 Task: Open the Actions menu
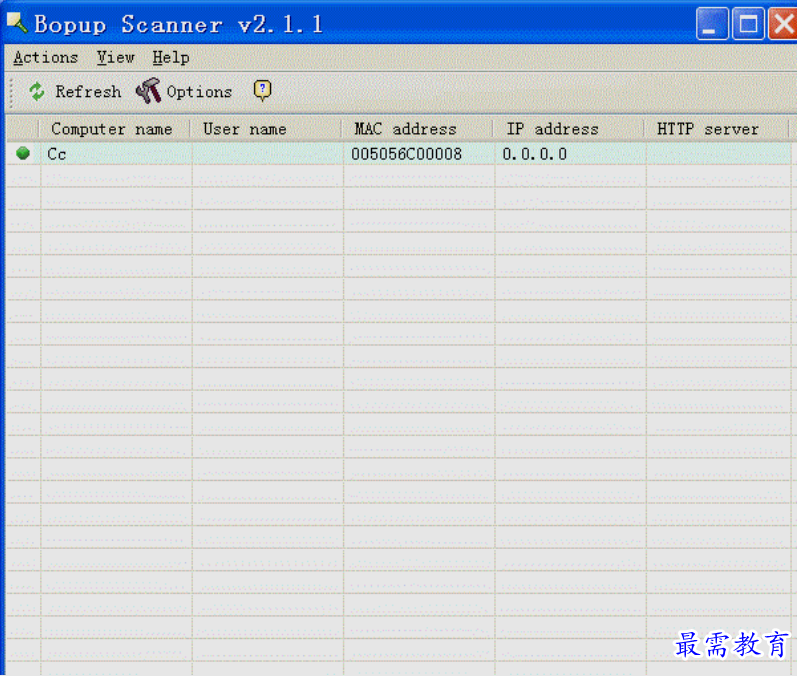(46, 57)
